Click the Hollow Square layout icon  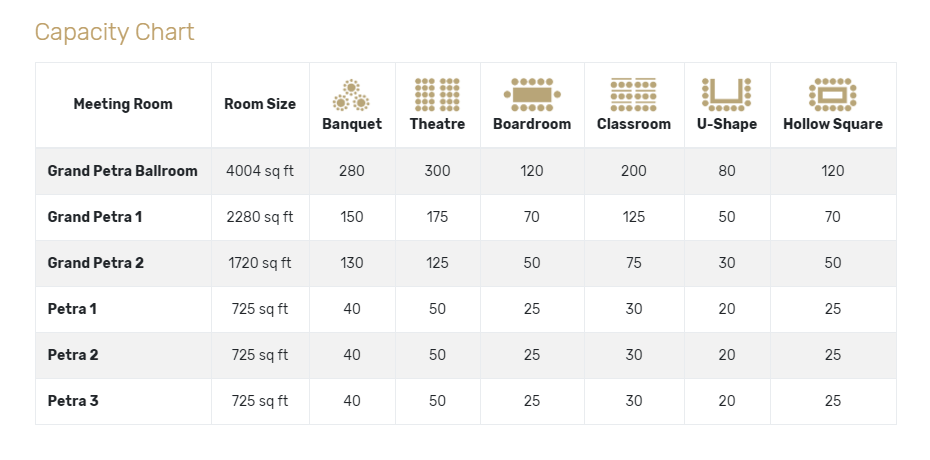coord(833,95)
